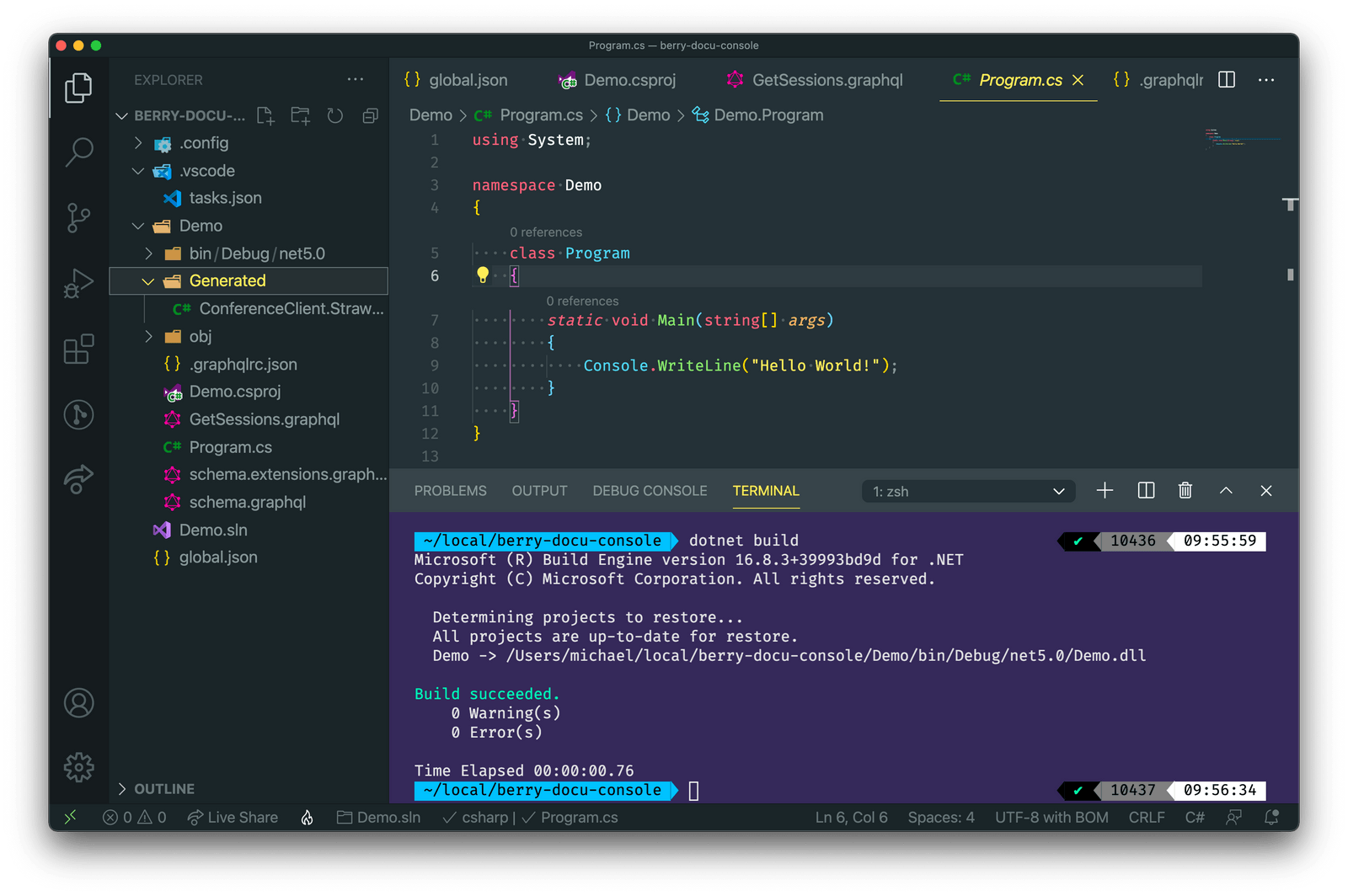This screenshot has height=896, width=1348.
Task: Open the Run and Debug view
Action: click(x=78, y=283)
